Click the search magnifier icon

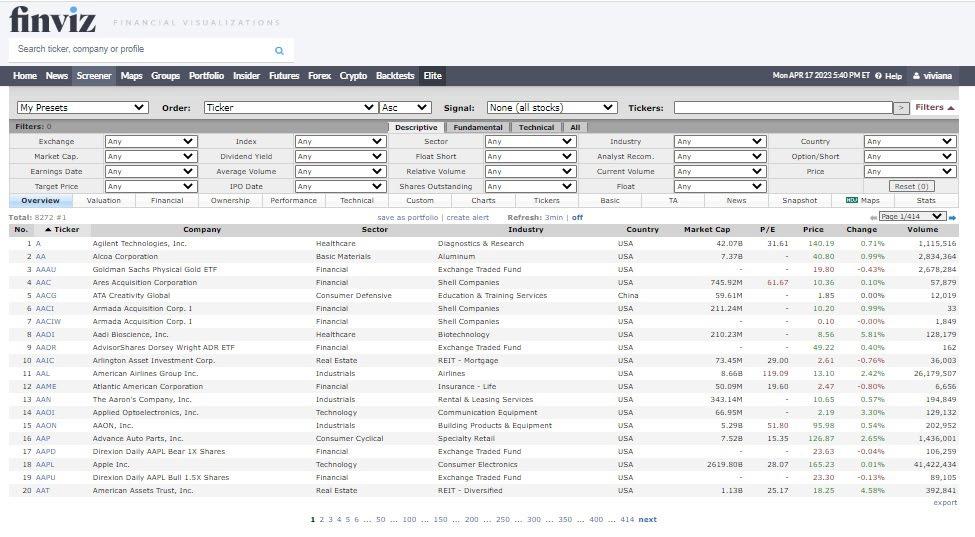pos(279,51)
